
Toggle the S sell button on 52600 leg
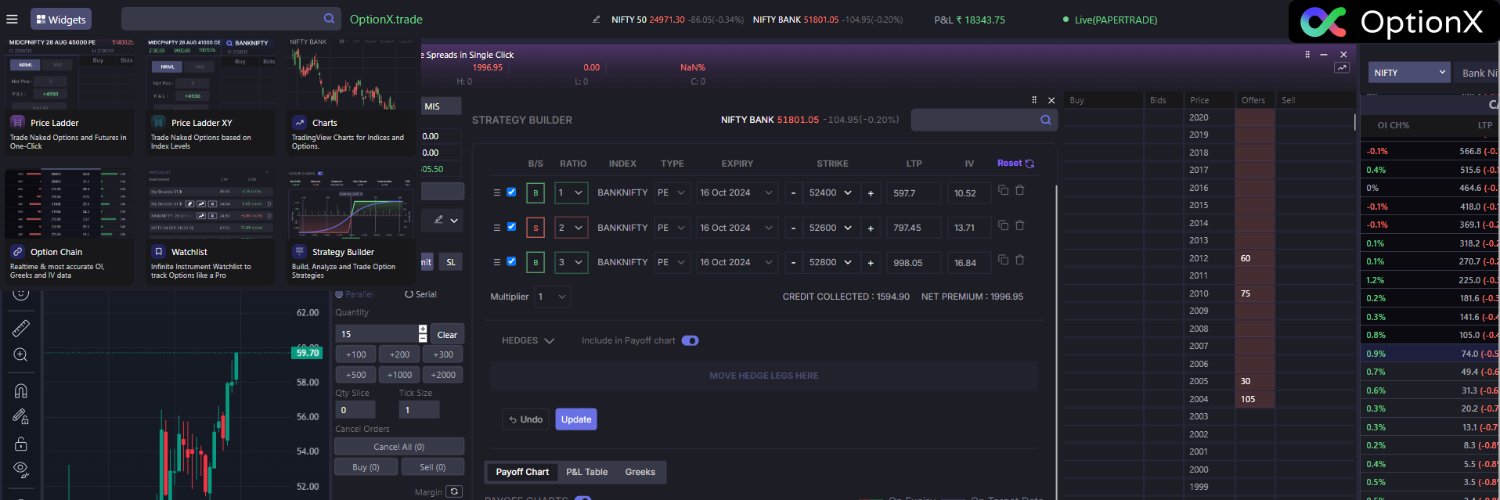tap(535, 228)
